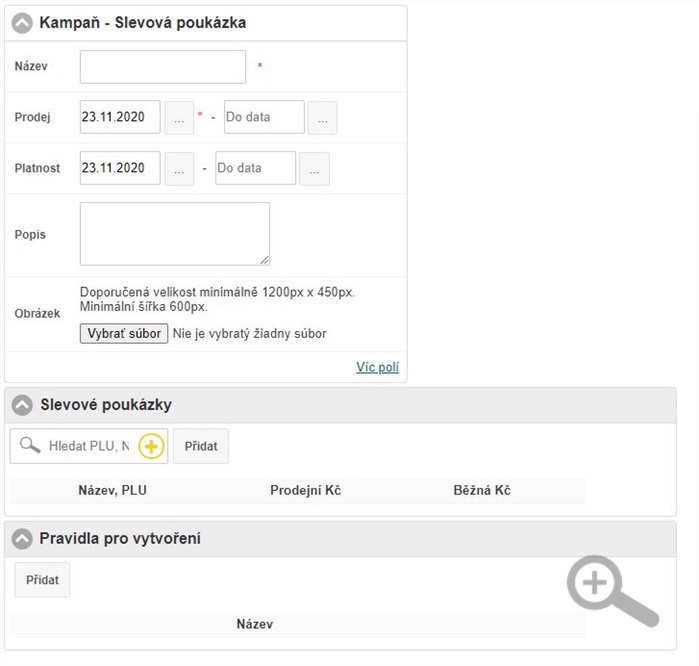Open the Víc polí link
Image resolution: width=699 pixels, height=666 pixels.
[377, 368]
